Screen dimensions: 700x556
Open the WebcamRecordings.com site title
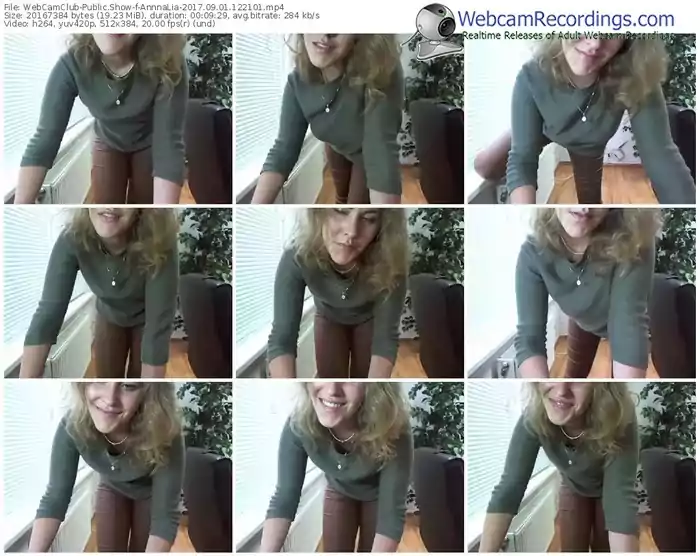coord(566,19)
